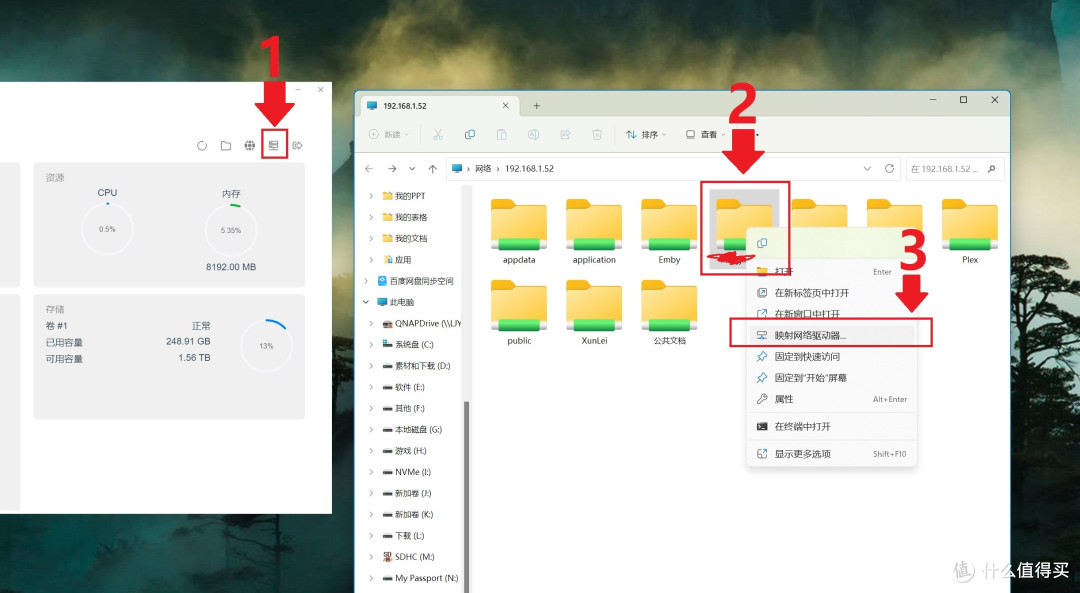Click 网络 in the breadcrumb path
The height and width of the screenshot is (593, 1080).
(x=483, y=169)
